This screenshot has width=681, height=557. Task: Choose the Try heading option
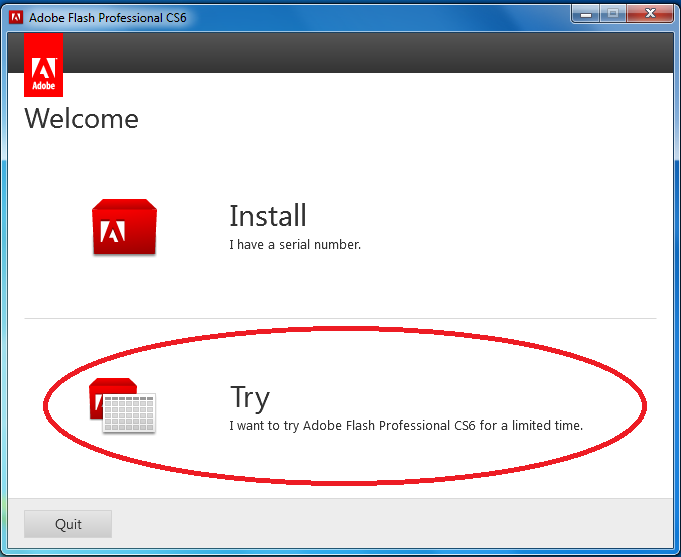click(x=250, y=397)
